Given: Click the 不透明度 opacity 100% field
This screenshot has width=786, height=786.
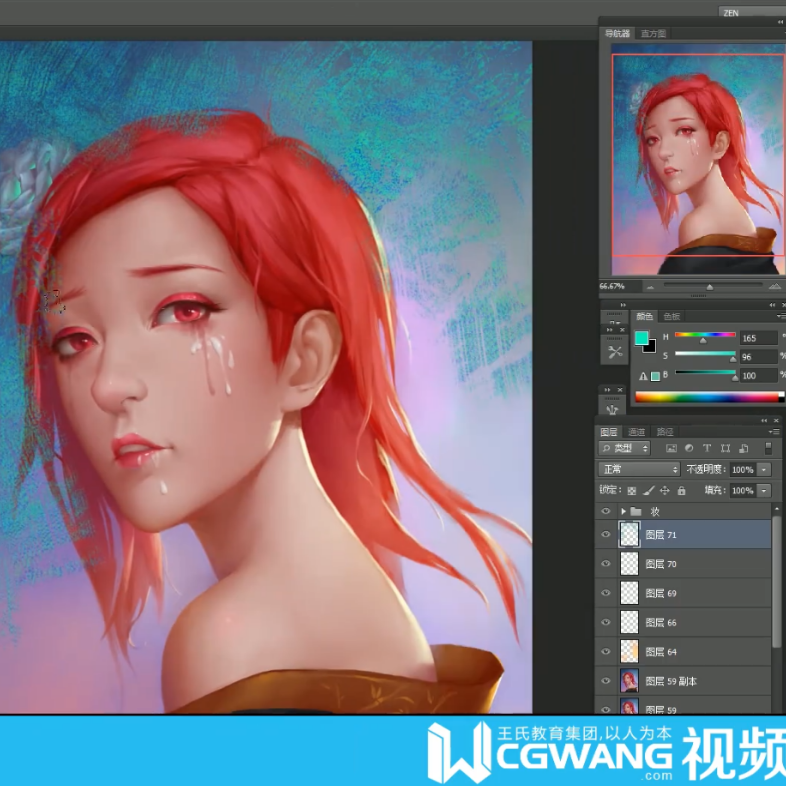Looking at the screenshot, I should tap(742, 470).
